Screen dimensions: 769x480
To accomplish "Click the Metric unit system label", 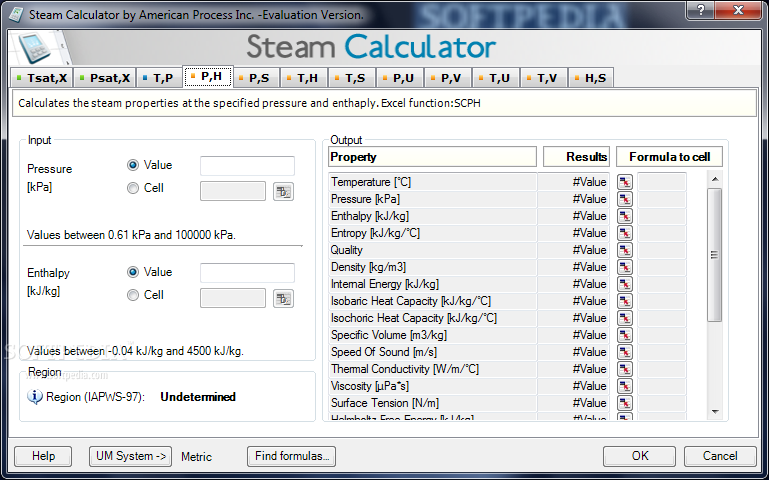I will (x=196, y=456).
